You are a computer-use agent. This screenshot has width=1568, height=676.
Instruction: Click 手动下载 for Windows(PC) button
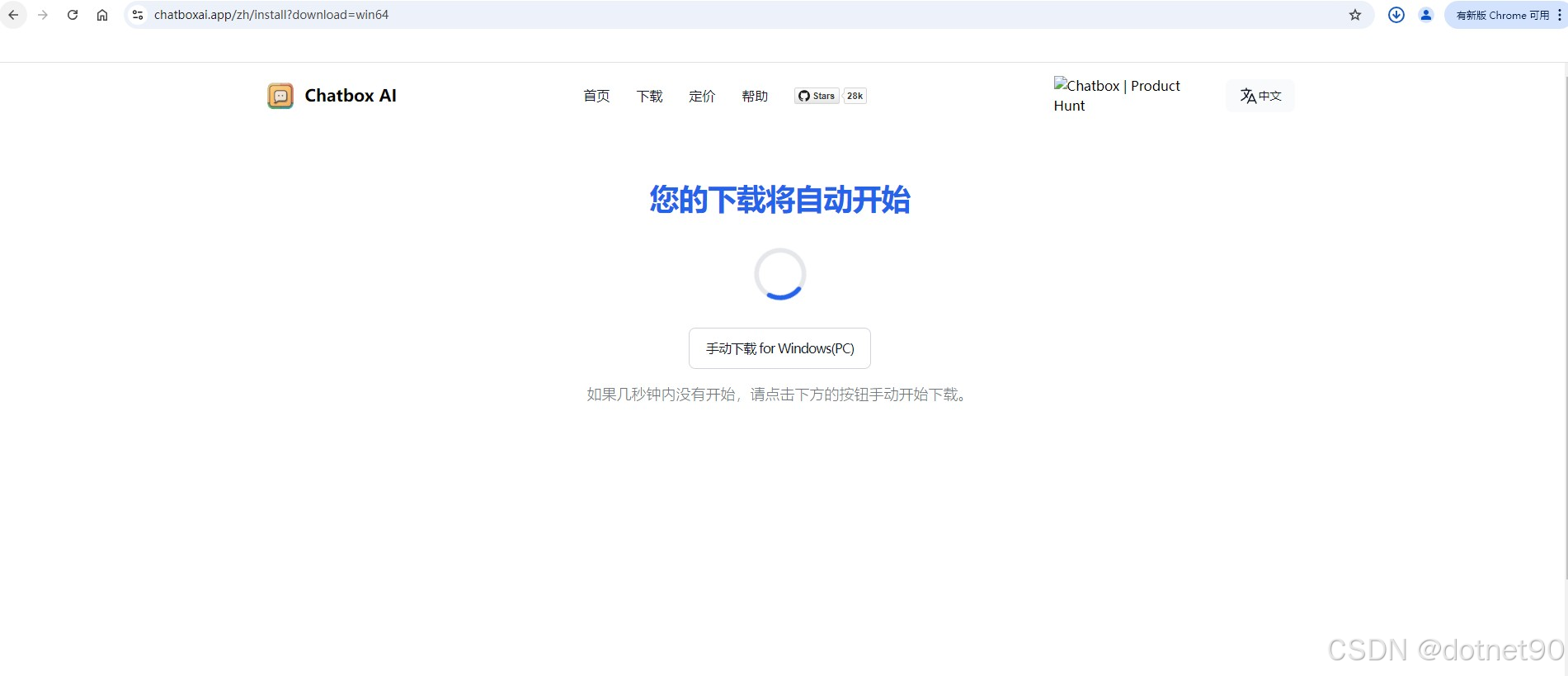[779, 348]
